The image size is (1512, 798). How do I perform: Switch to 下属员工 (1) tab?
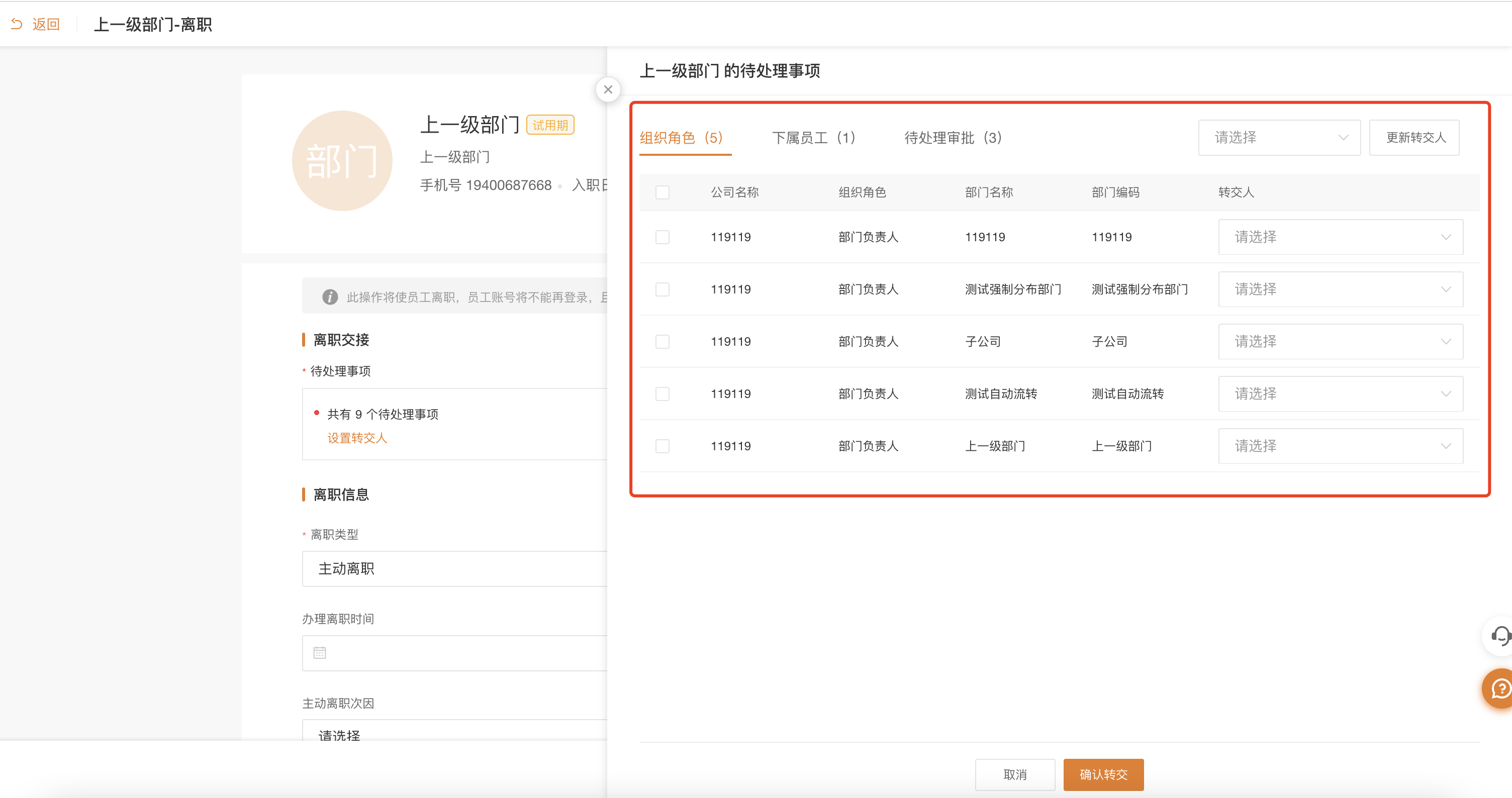tap(814, 138)
